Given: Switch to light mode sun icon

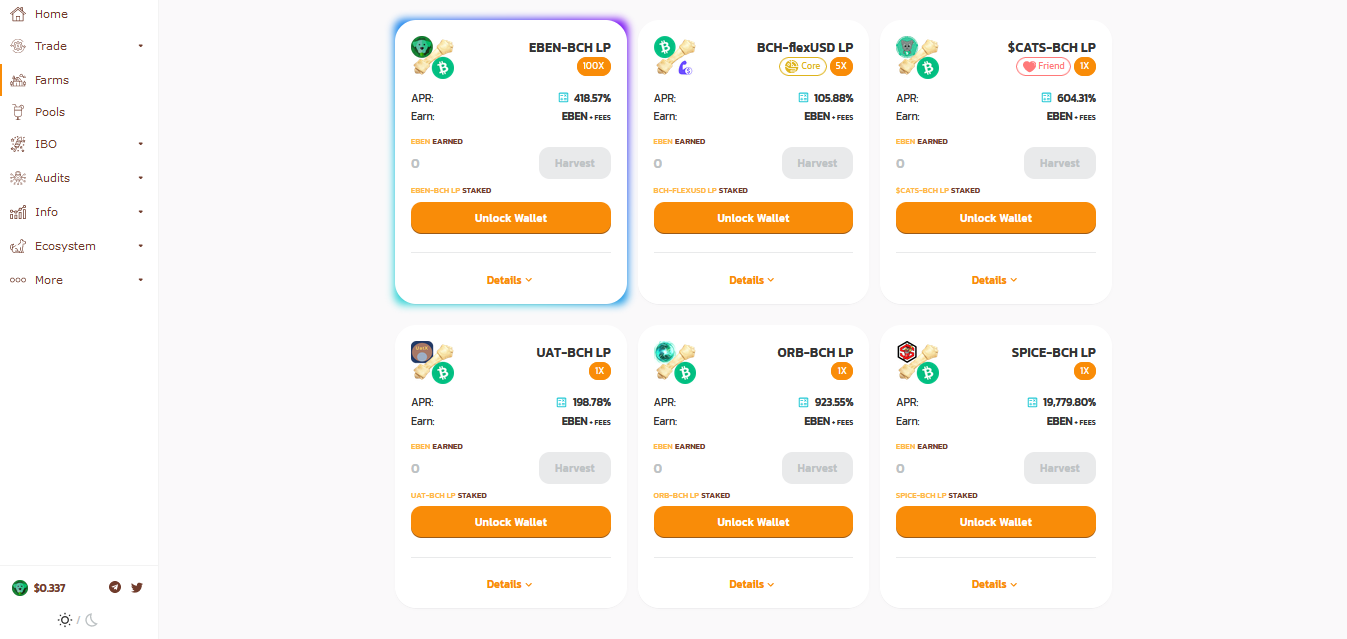Looking at the screenshot, I should (x=65, y=620).
